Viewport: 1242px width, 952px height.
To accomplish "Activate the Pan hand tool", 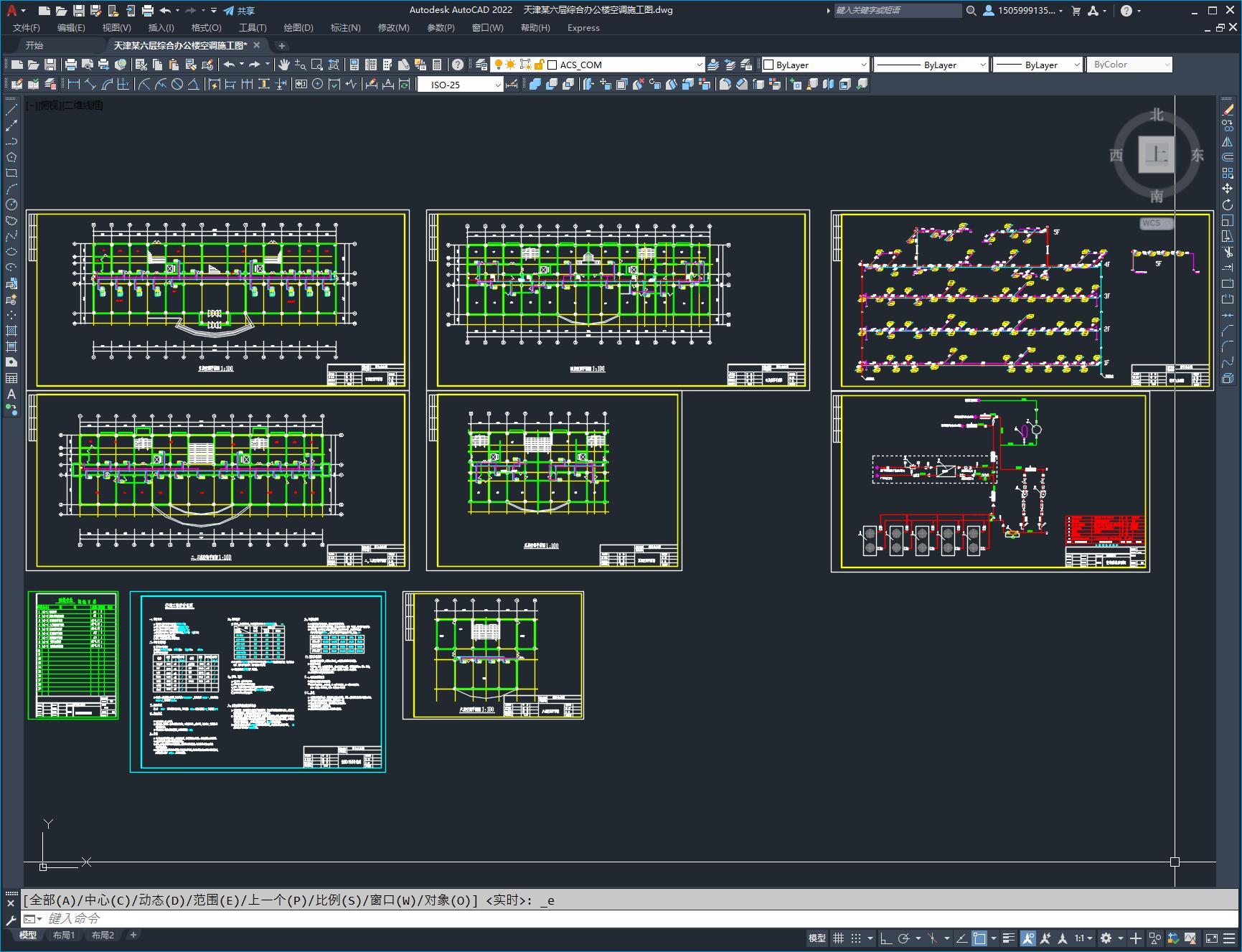I will (x=284, y=65).
